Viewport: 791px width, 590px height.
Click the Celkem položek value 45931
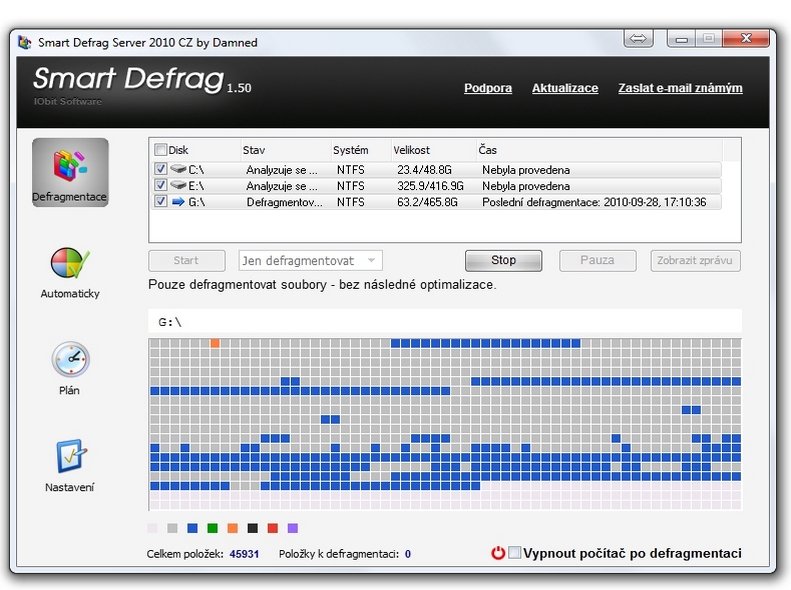coord(244,554)
